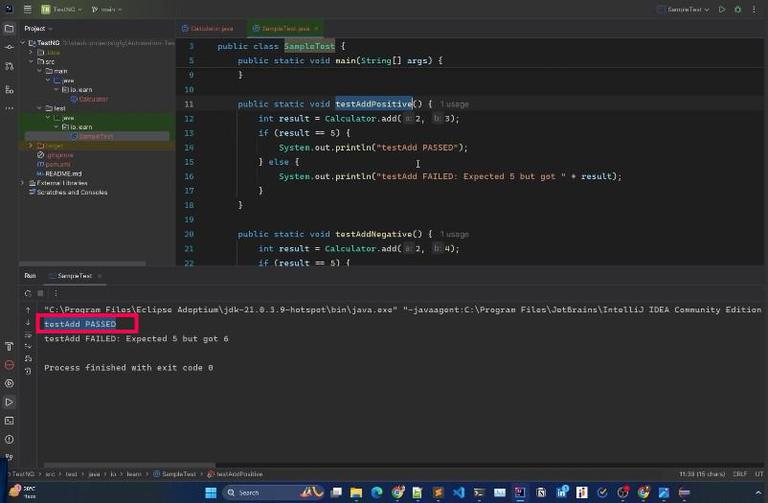Image resolution: width=768 pixels, height=503 pixels.
Task: Close the SampleTest.java editor tab
Action: [316, 28]
